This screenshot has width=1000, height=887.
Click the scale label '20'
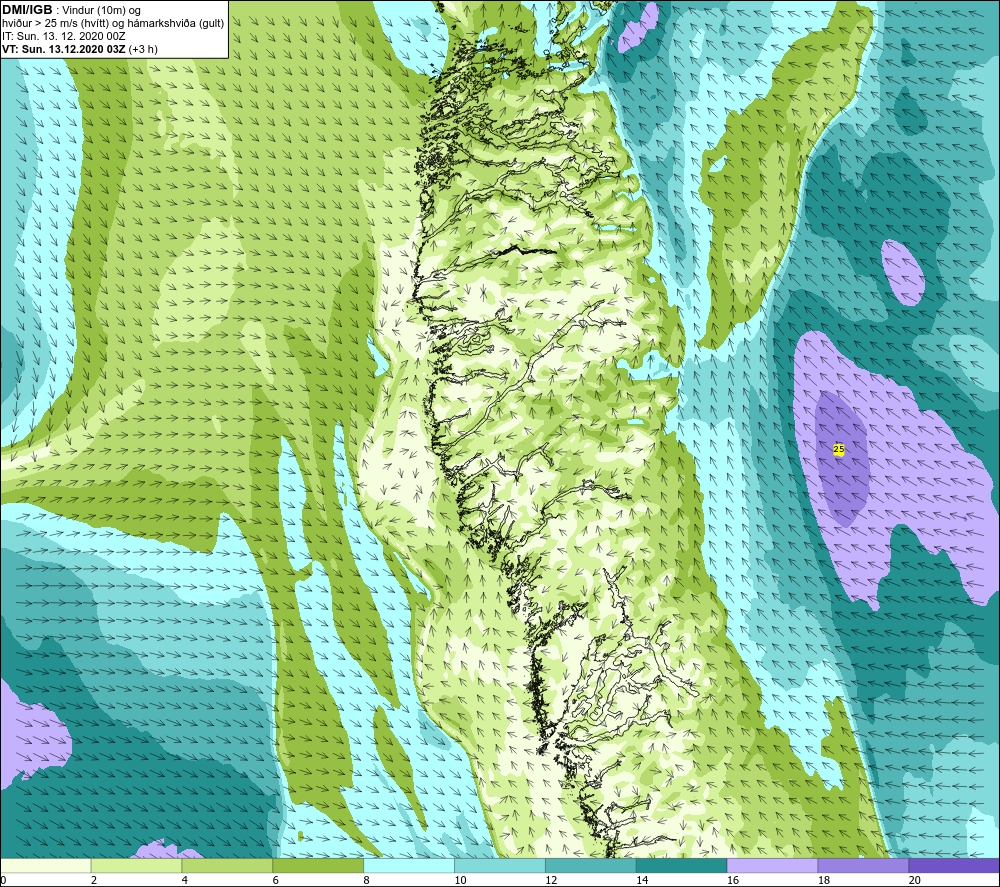pyautogui.click(x=915, y=880)
